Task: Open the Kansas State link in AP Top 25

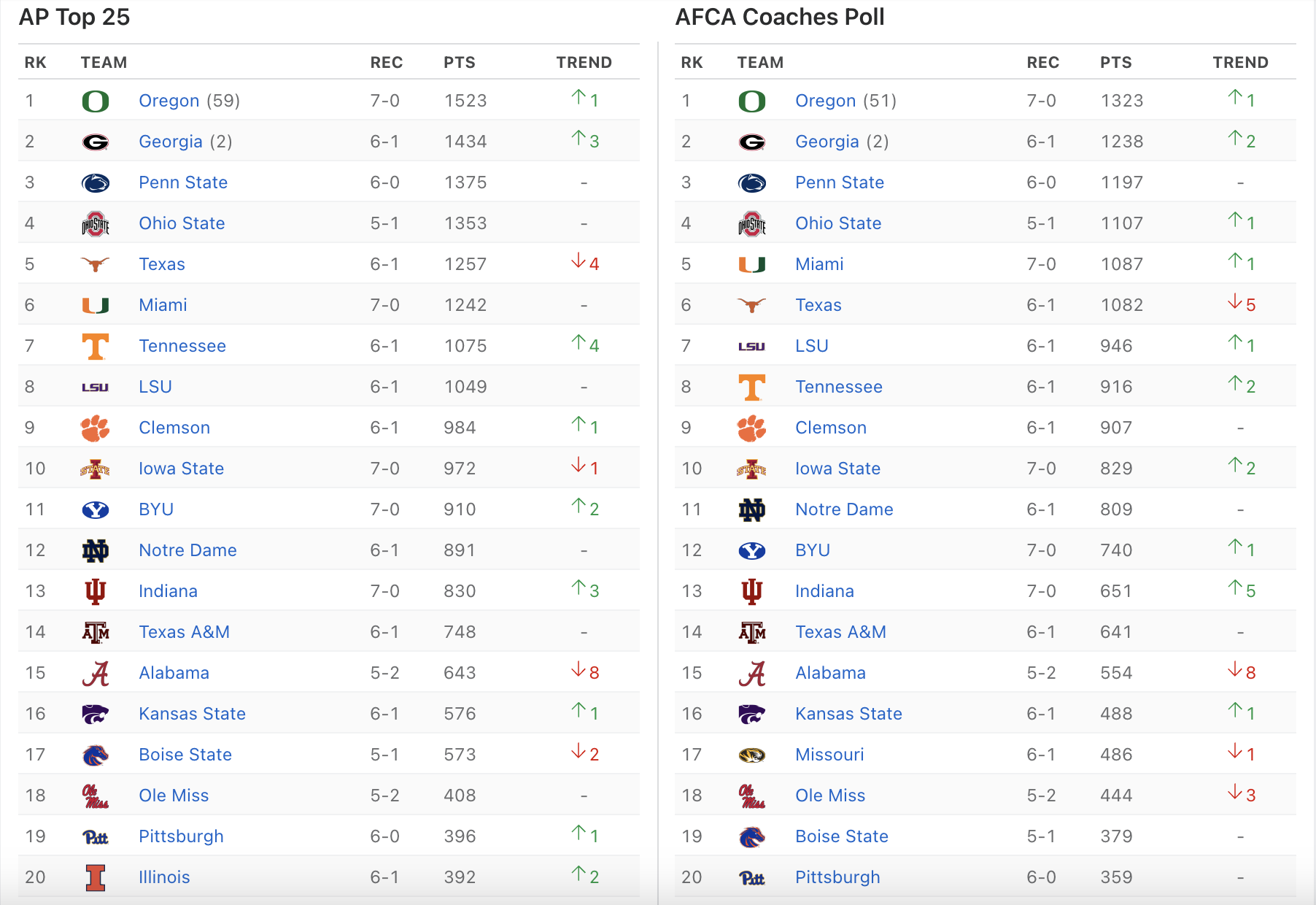Action: coord(193,714)
